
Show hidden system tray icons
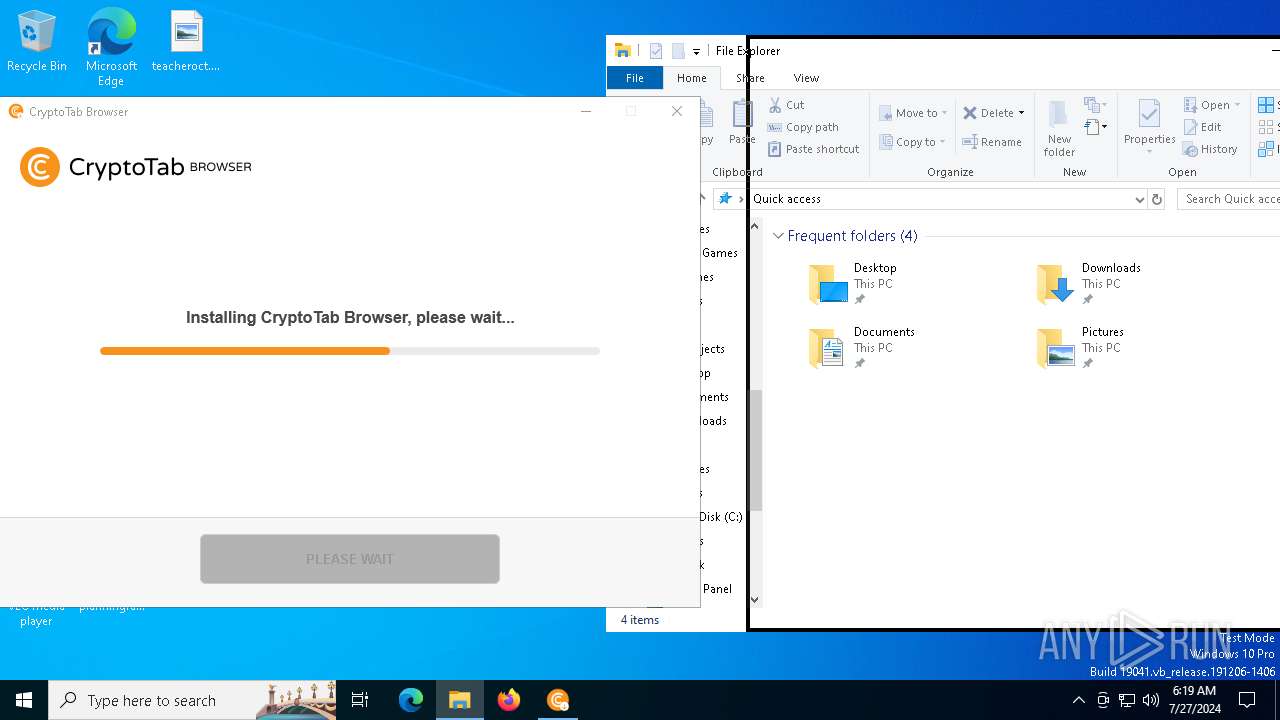pyautogui.click(x=1078, y=700)
